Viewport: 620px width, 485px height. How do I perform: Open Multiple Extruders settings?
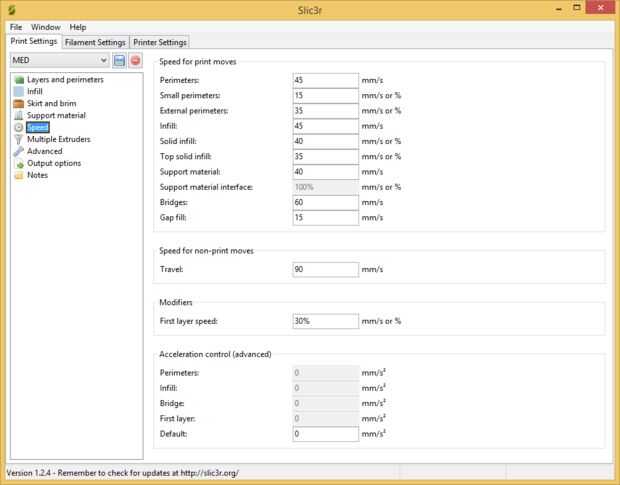[x=59, y=139]
